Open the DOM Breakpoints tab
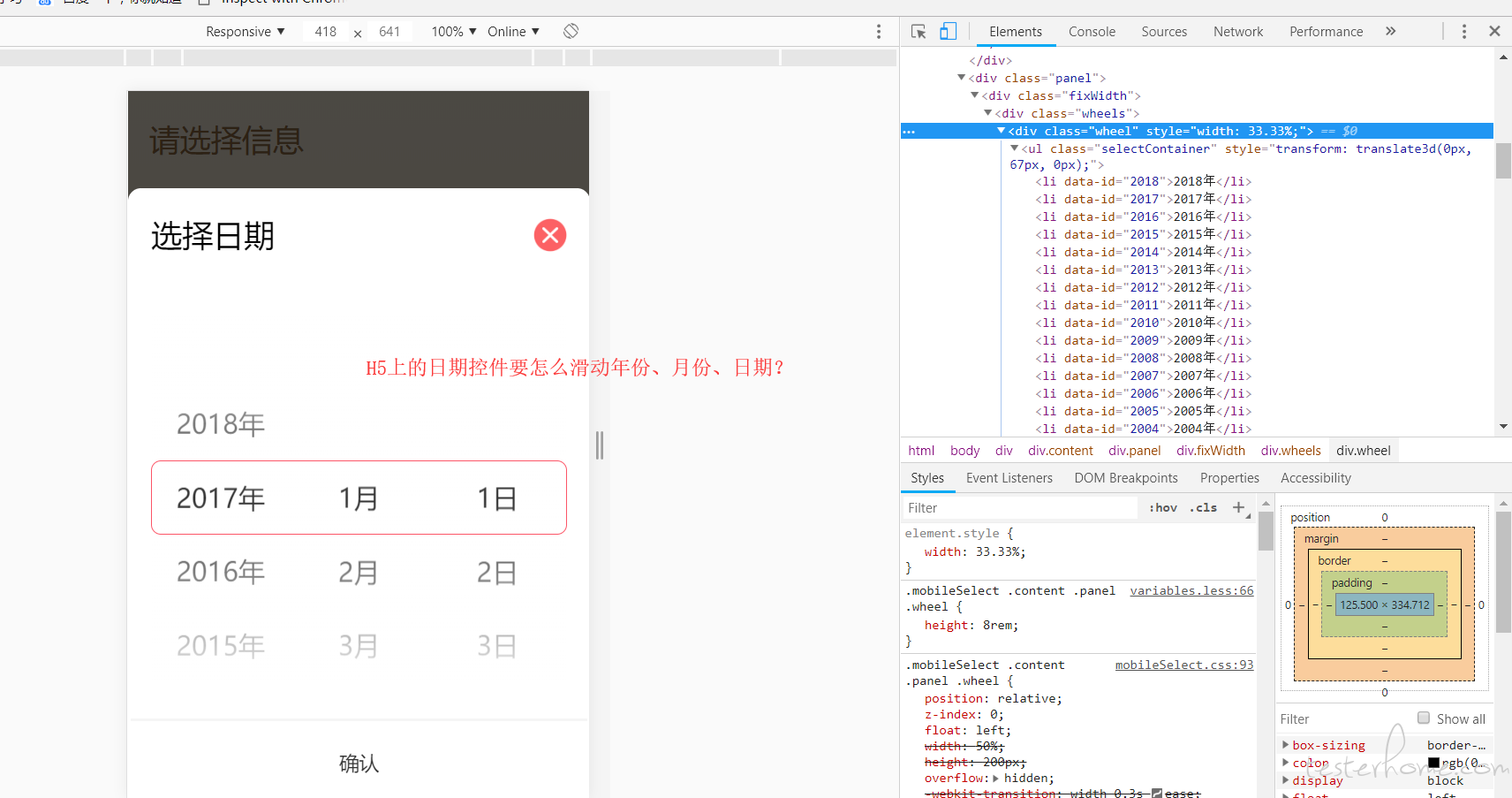Image resolution: width=1512 pixels, height=798 pixels. [x=1126, y=478]
